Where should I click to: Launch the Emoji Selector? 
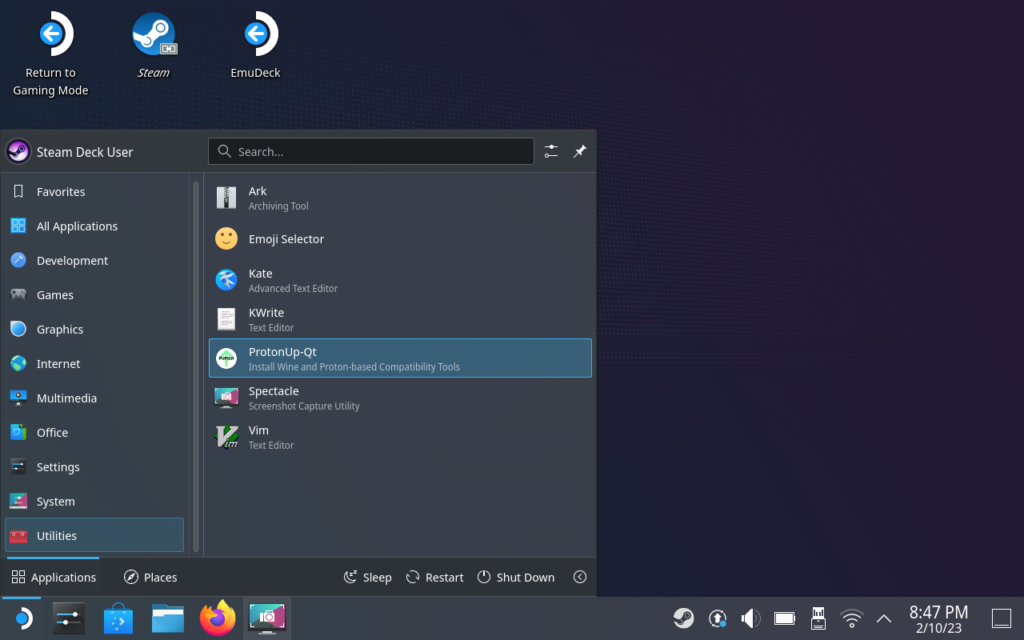[x=400, y=239]
